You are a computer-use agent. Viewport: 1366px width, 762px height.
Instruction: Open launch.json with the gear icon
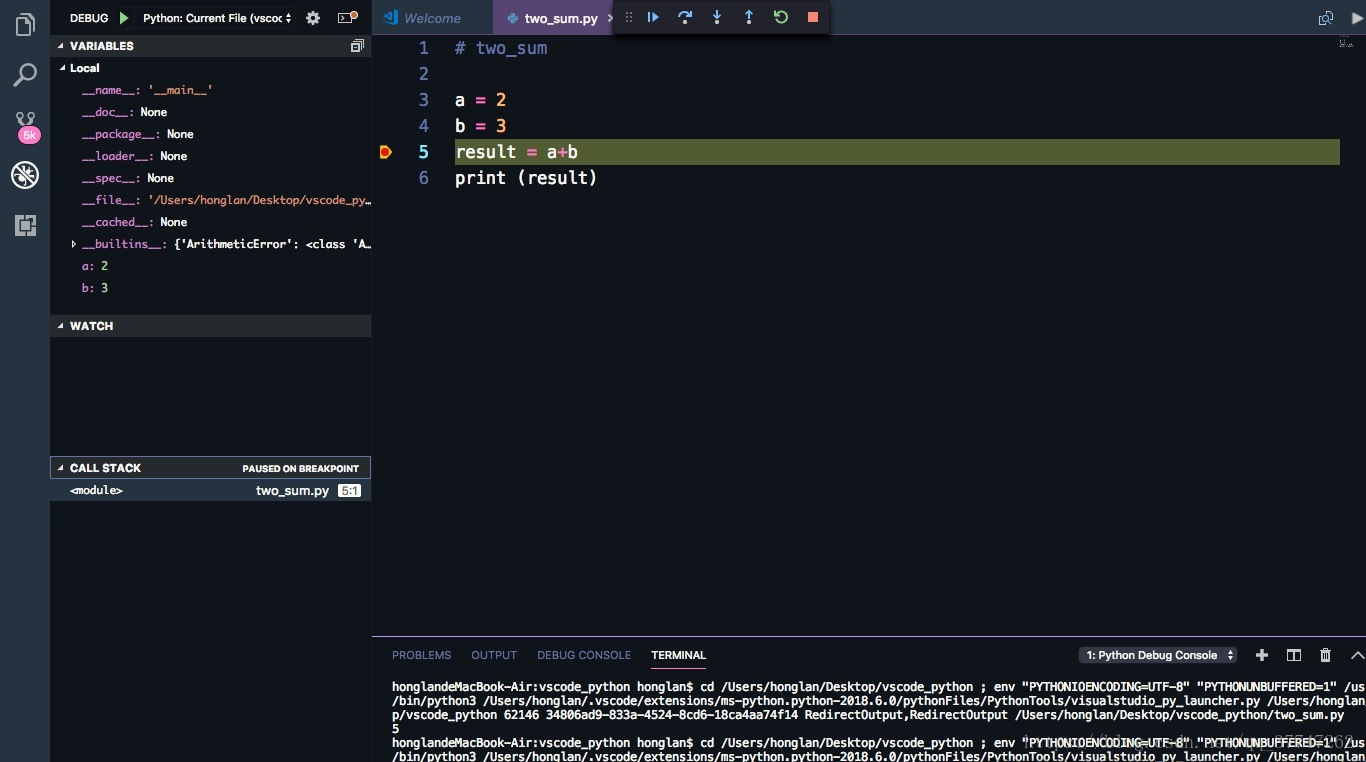313,18
